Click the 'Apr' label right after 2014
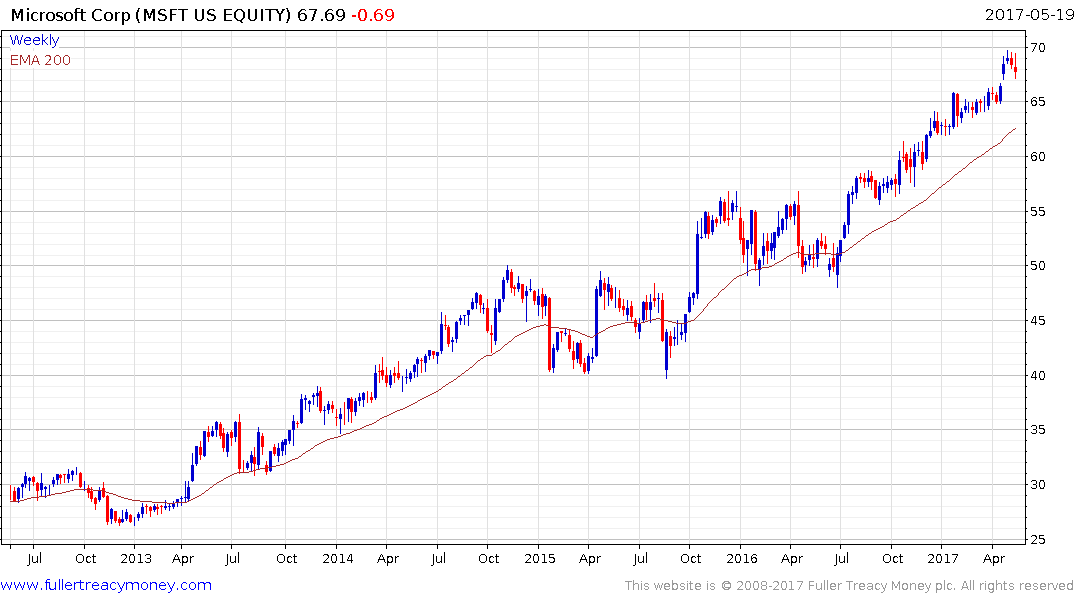This screenshot has width=1075, height=600. coord(388,558)
